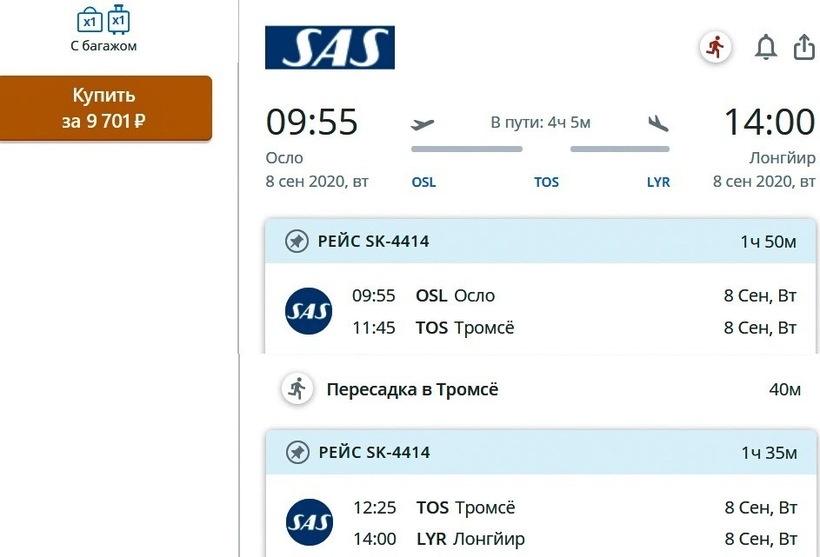Click the blue OSL airport code
This screenshot has height=557, width=820.
424,182
